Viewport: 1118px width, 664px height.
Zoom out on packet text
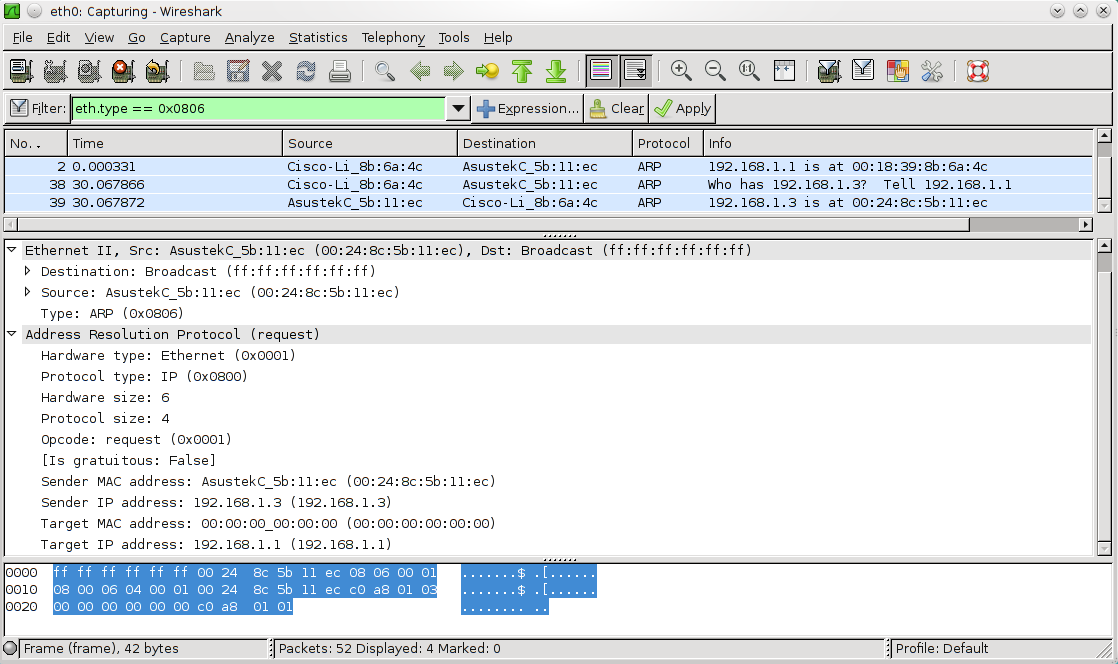tap(715, 71)
